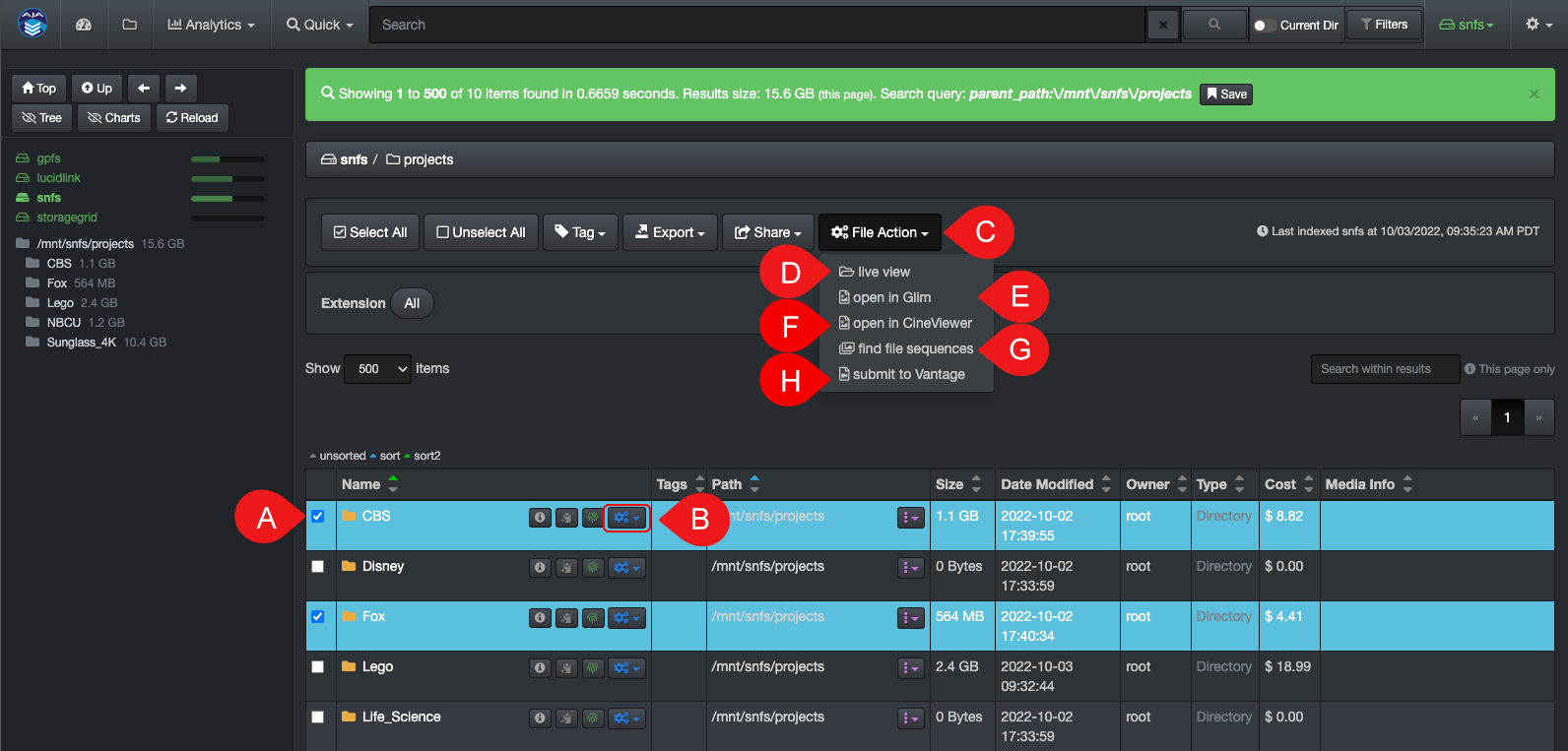This screenshot has width=1568, height=751.
Task: Click the forward arrow navigation button
Action: point(180,89)
